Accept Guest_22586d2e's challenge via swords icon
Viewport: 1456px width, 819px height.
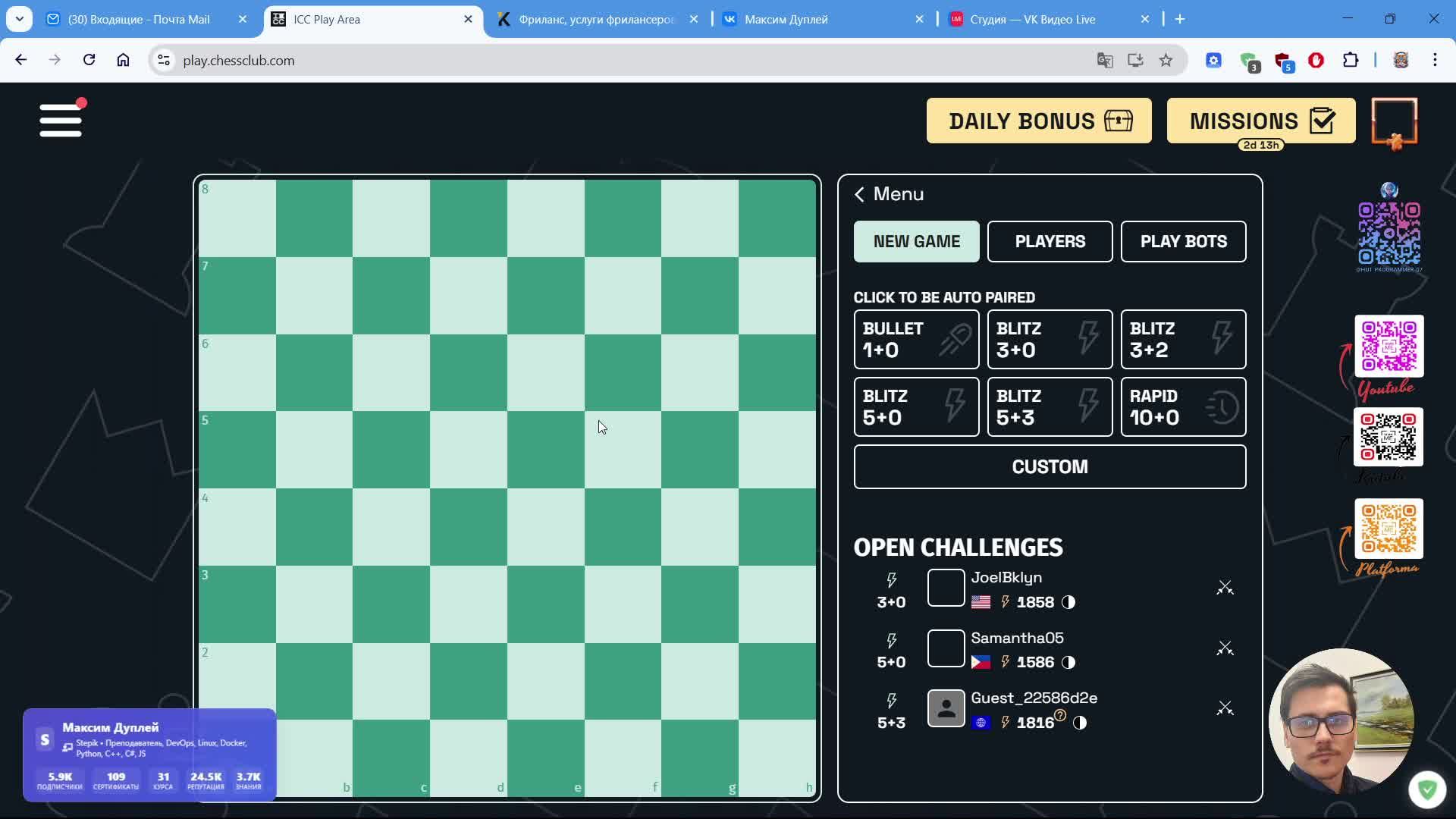[1225, 708]
